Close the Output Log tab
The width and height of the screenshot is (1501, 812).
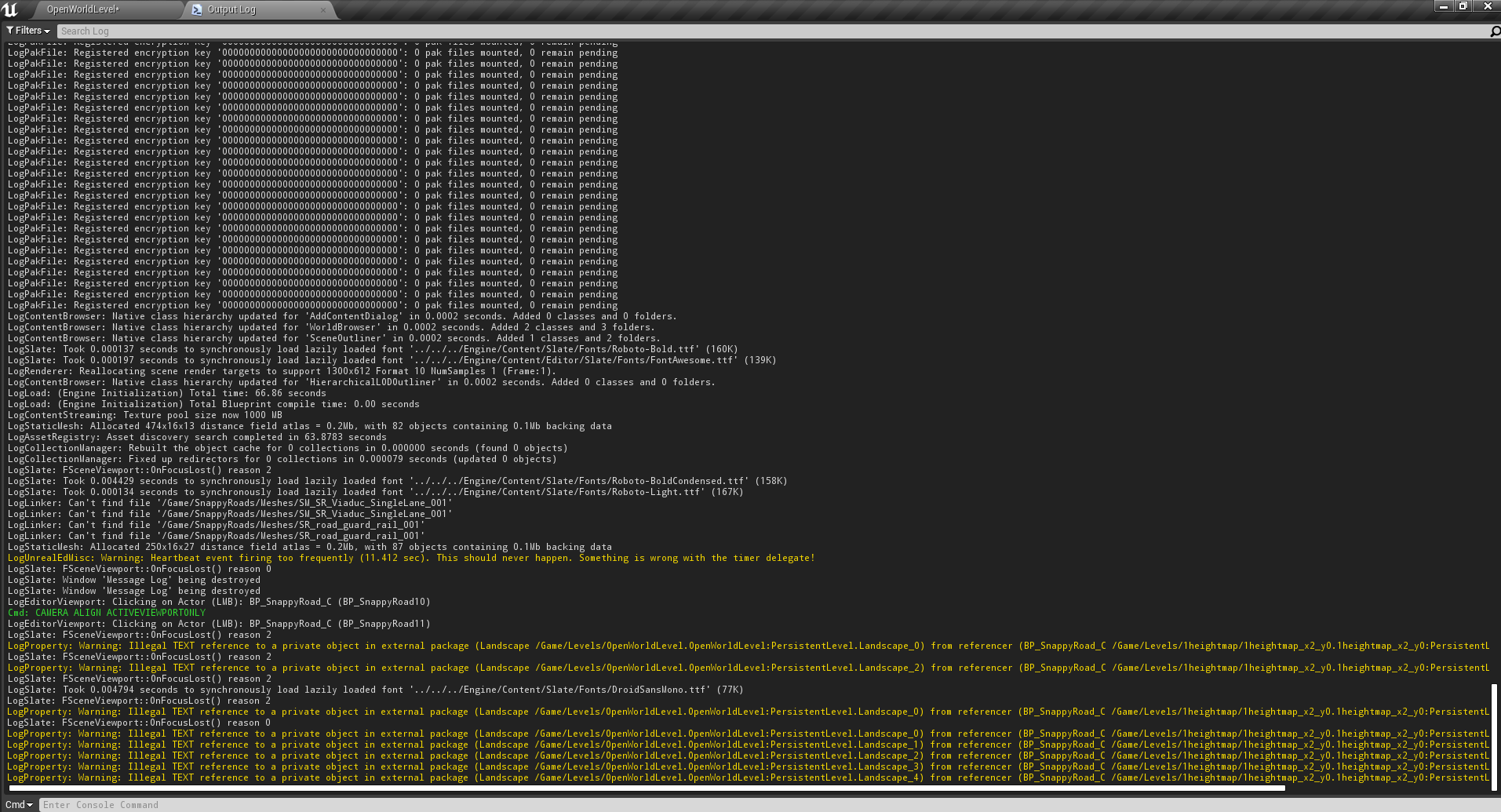[323, 9]
